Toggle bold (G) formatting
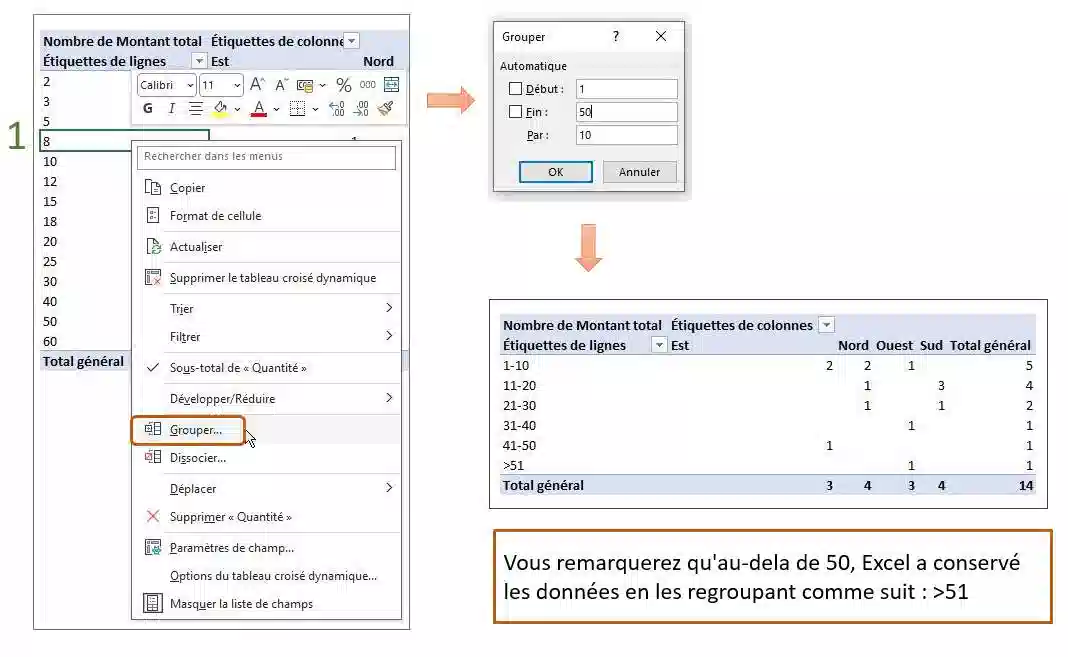The width and height of the screenshot is (1068, 657). [148, 108]
